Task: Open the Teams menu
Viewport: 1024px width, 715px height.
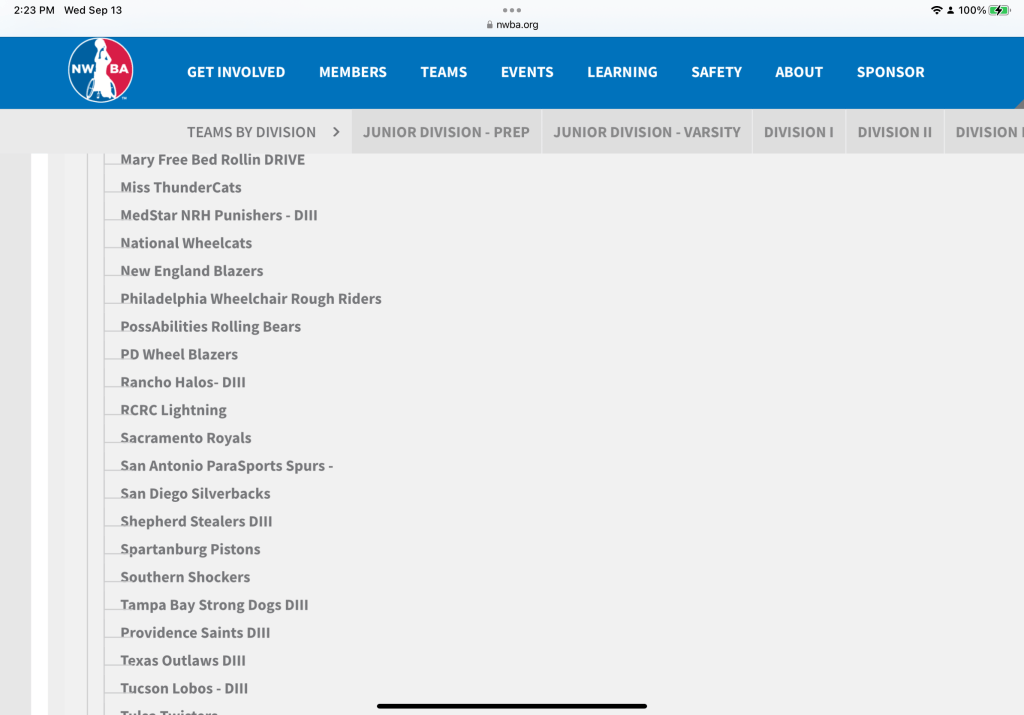Action: click(x=444, y=72)
